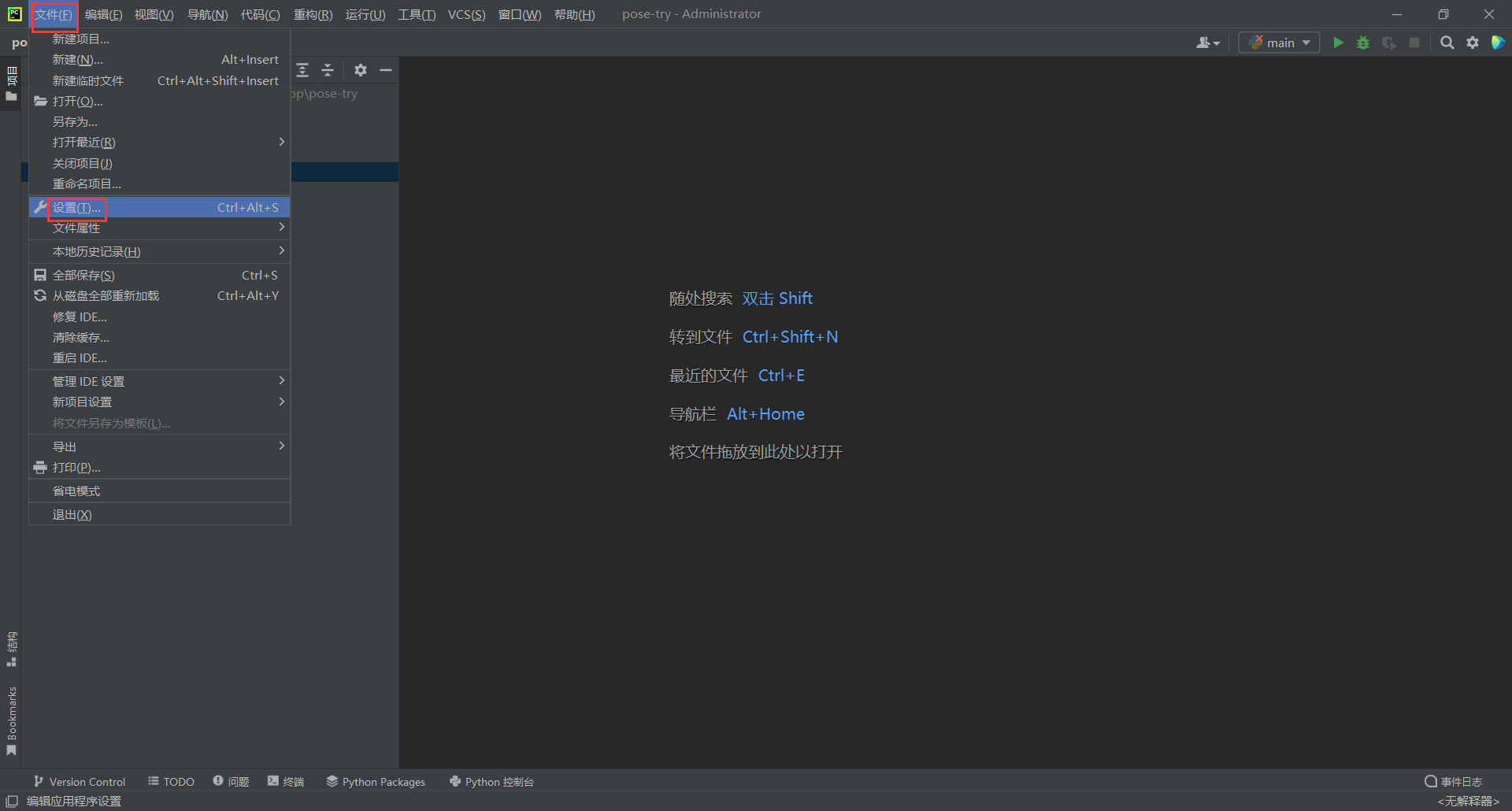Click the <无解释器> interpreter status widget

pyautogui.click(x=1469, y=801)
